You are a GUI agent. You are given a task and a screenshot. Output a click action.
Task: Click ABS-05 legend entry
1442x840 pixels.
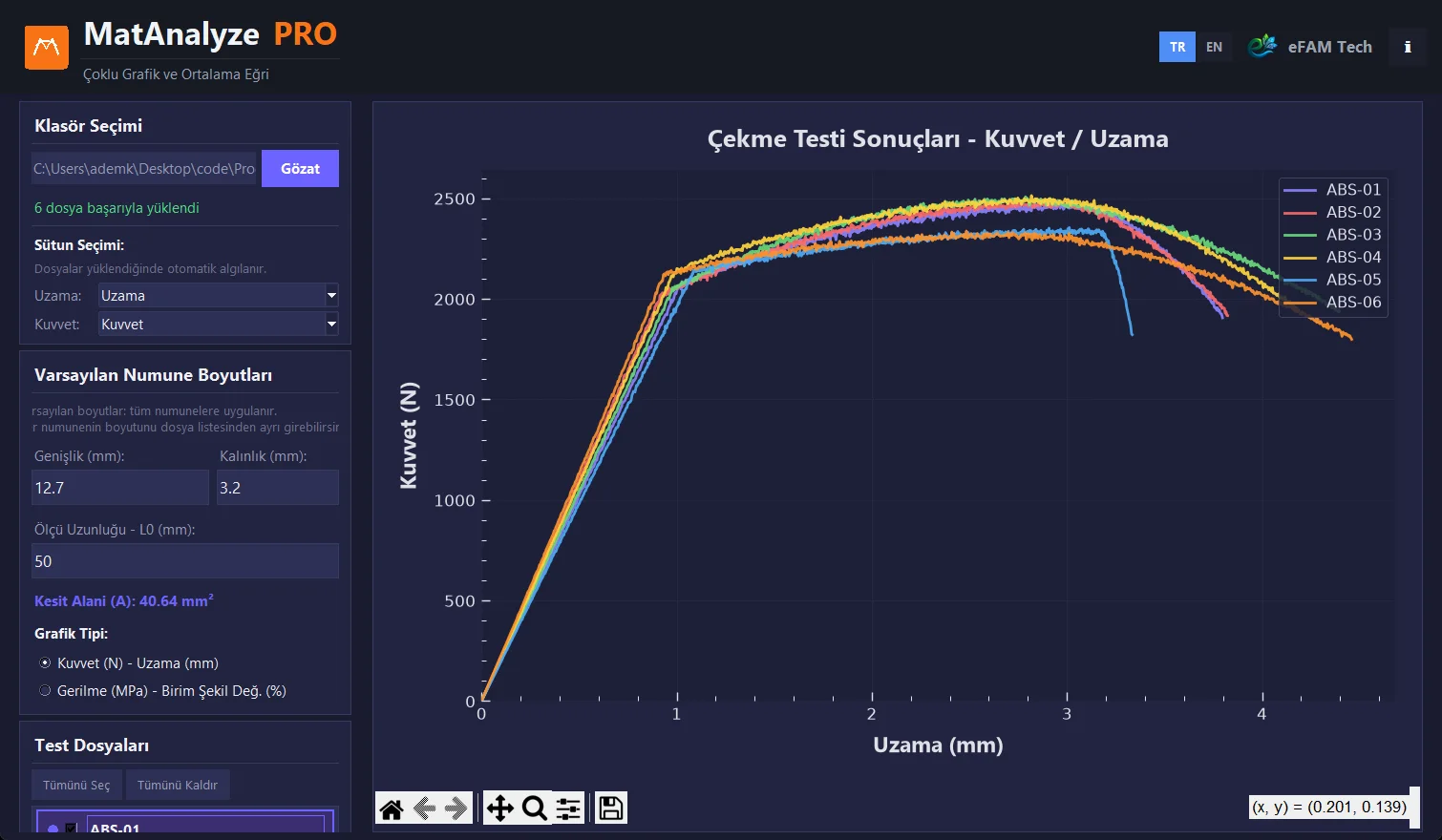1333,280
